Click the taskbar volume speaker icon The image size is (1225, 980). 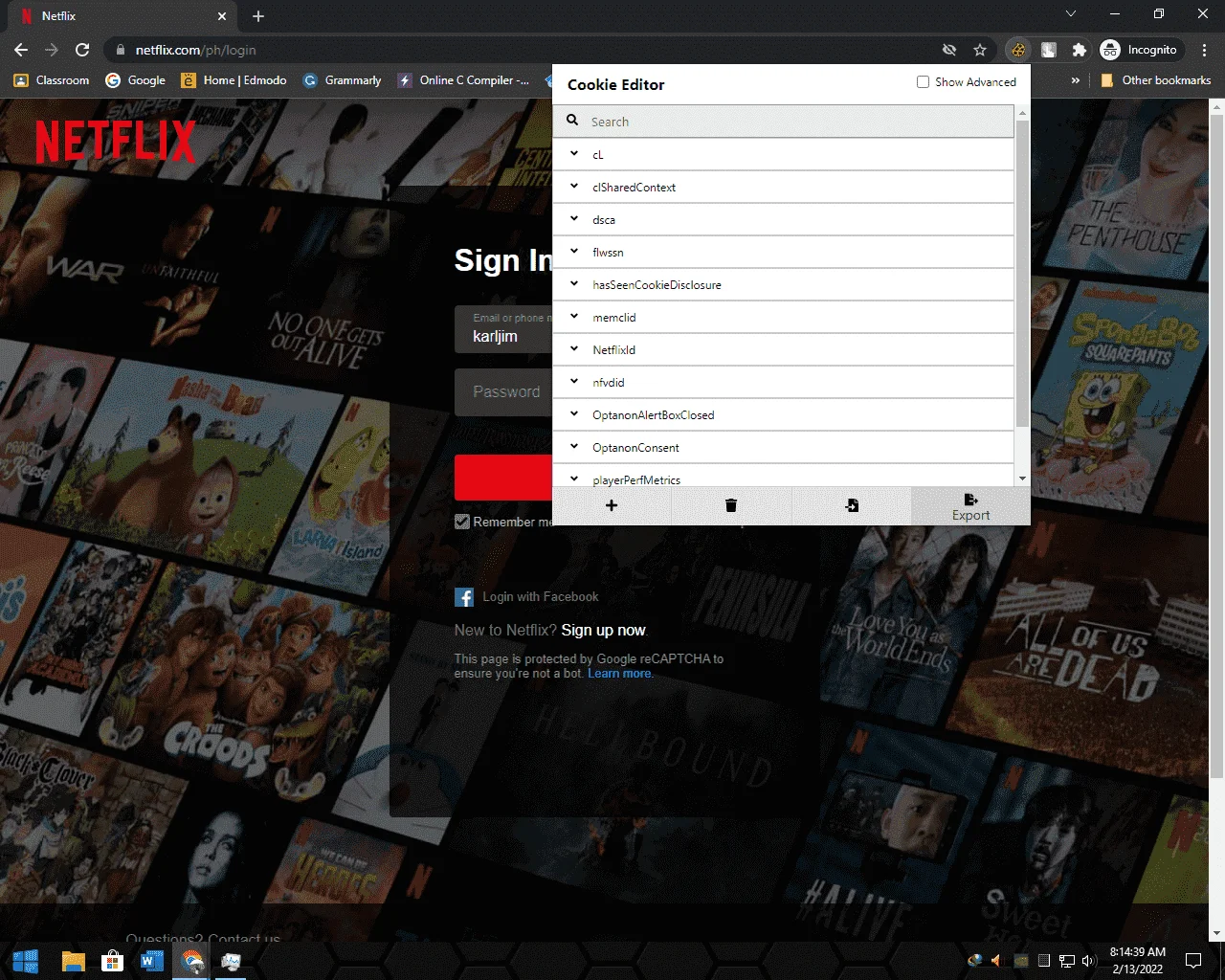[1087, 961]
